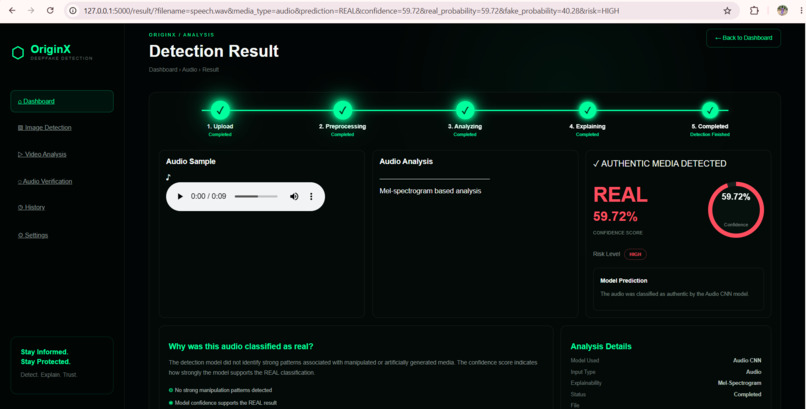Click the 1. Upload step checkmark
Screen dimensions: 806x409
[x=220, y=110]
